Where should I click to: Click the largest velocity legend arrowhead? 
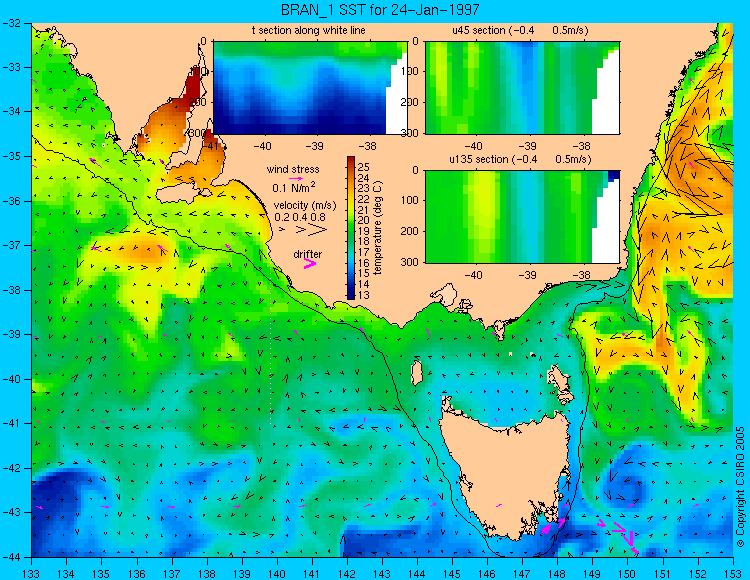pos(317,230)
